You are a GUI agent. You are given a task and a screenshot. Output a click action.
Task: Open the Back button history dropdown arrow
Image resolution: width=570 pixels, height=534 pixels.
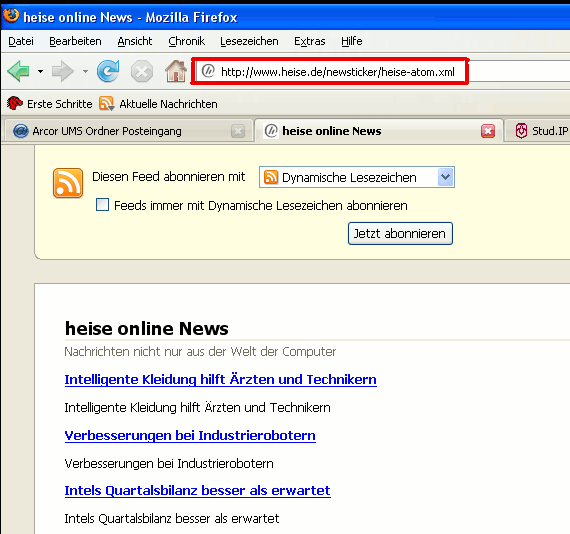(x=40, y=71)
